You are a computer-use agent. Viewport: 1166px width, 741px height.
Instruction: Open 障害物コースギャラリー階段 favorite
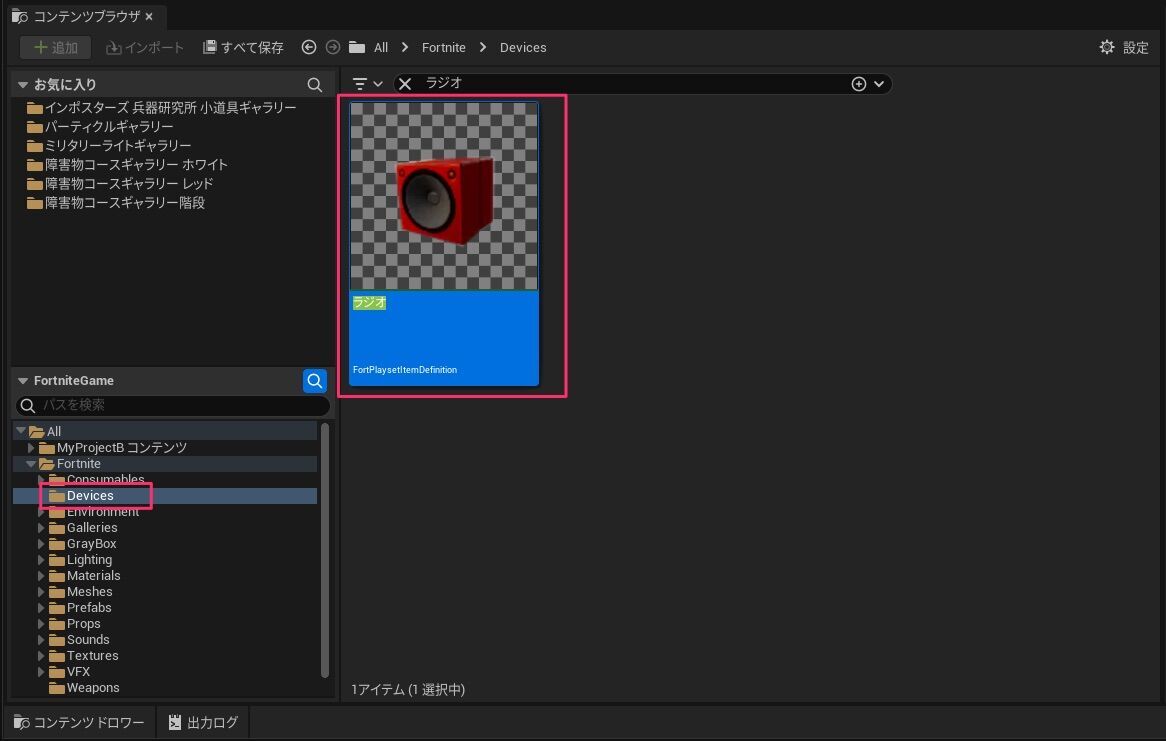click(117, 202)
